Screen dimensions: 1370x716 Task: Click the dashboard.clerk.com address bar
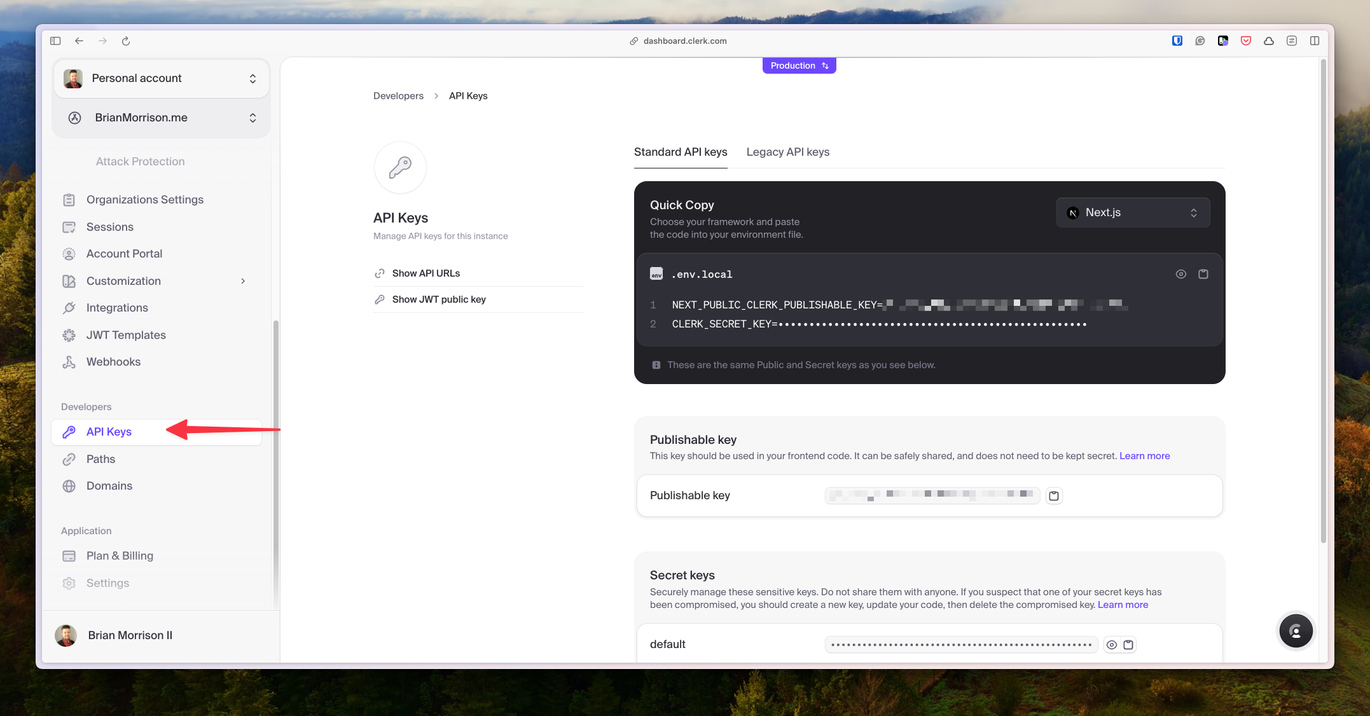tap(678, 41)
